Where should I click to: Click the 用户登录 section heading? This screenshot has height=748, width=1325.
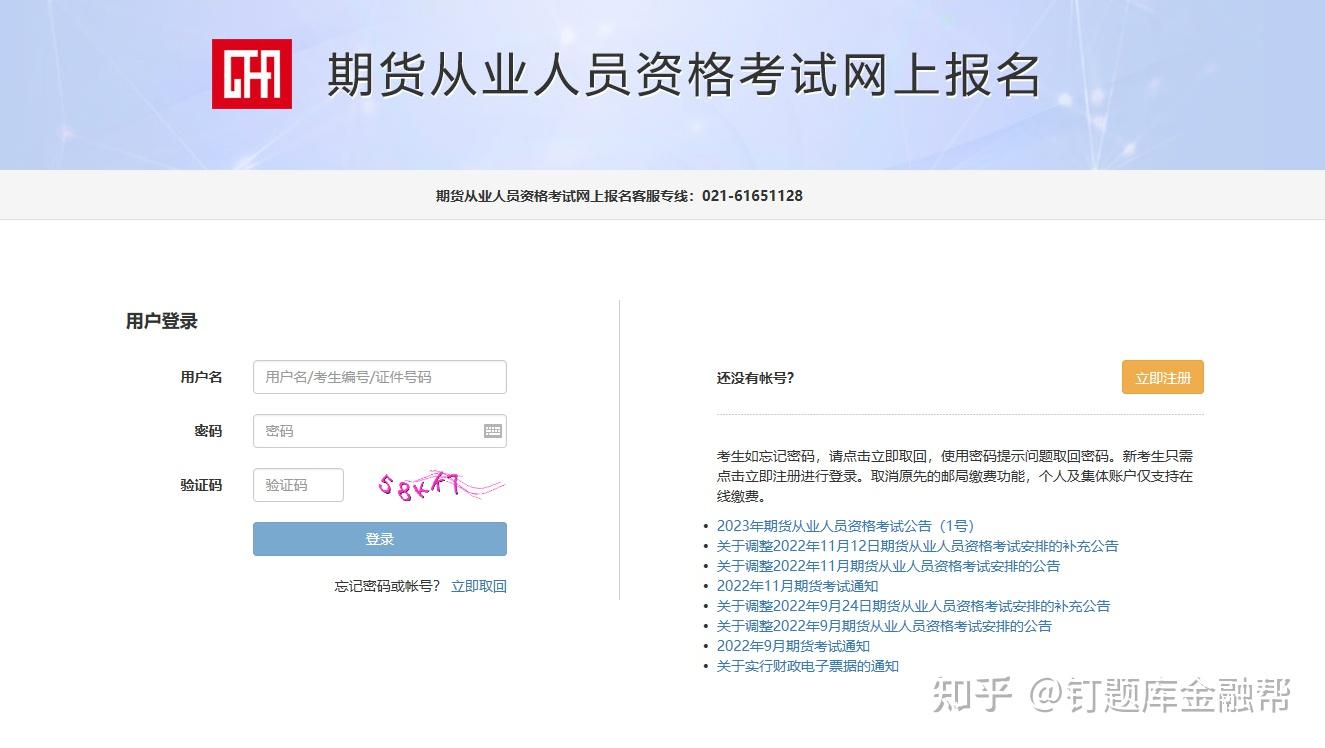pyautogui.click(x=160, y=321)
